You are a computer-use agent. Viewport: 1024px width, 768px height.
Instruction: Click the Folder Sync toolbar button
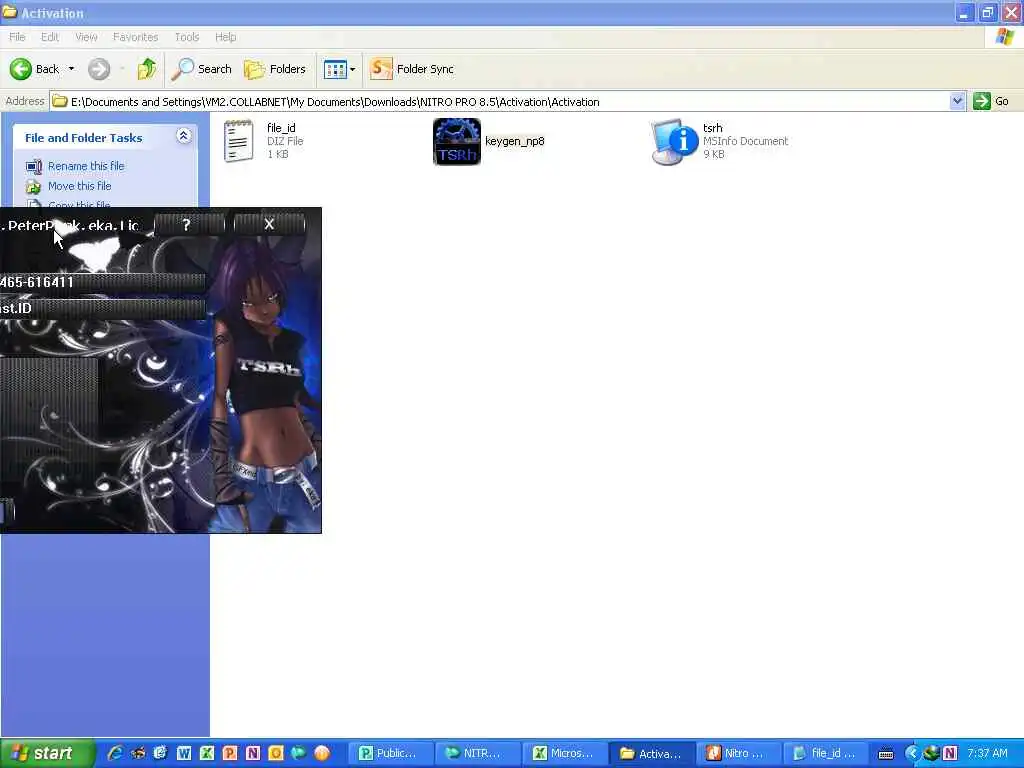point(411,69)
